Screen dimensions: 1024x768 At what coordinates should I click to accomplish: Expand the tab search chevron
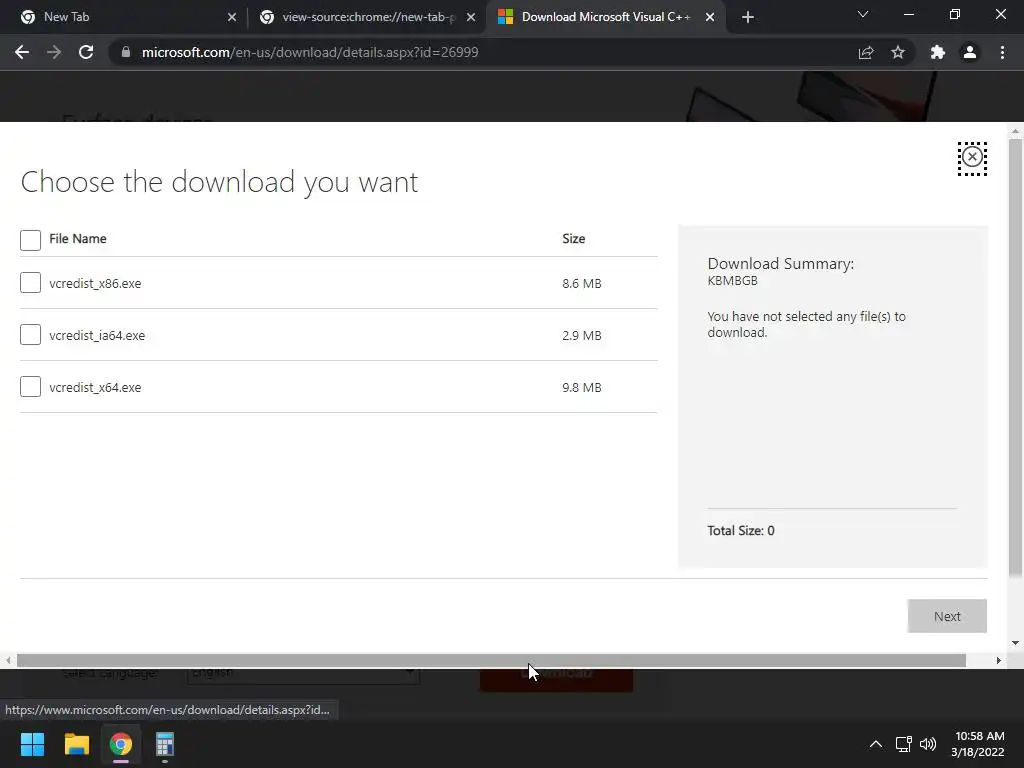coord(863,14)
